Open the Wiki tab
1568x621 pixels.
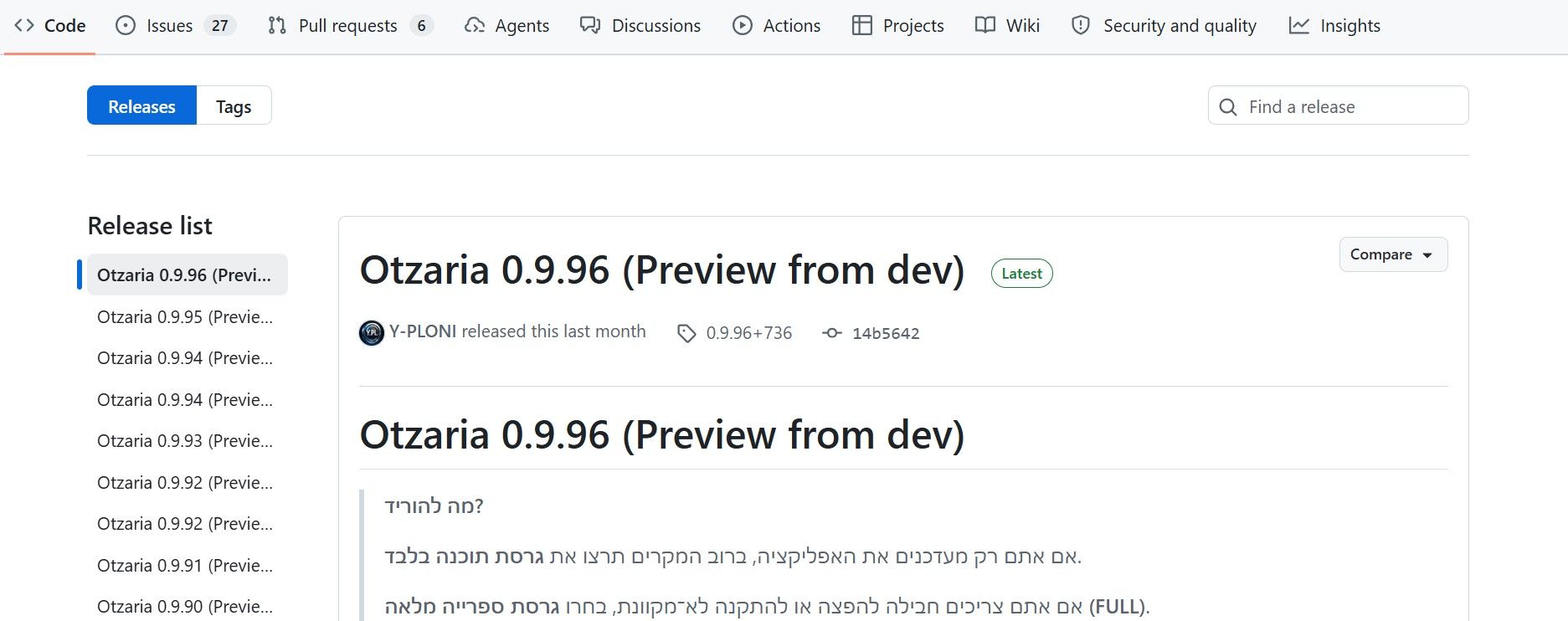click(1008, 26)
